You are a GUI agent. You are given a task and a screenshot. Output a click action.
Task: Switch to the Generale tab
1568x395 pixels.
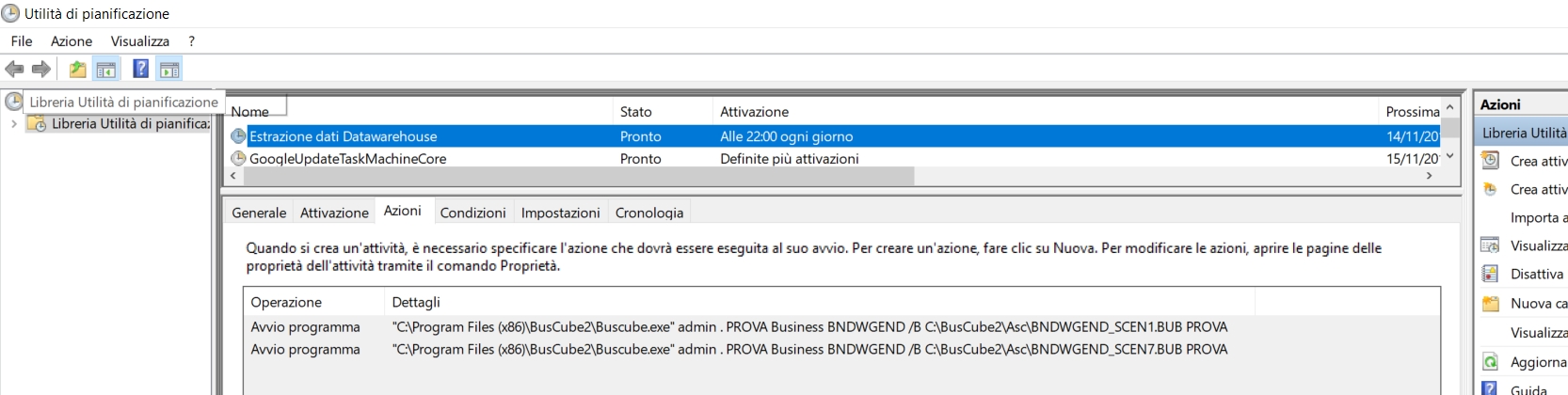click(259, 213)
